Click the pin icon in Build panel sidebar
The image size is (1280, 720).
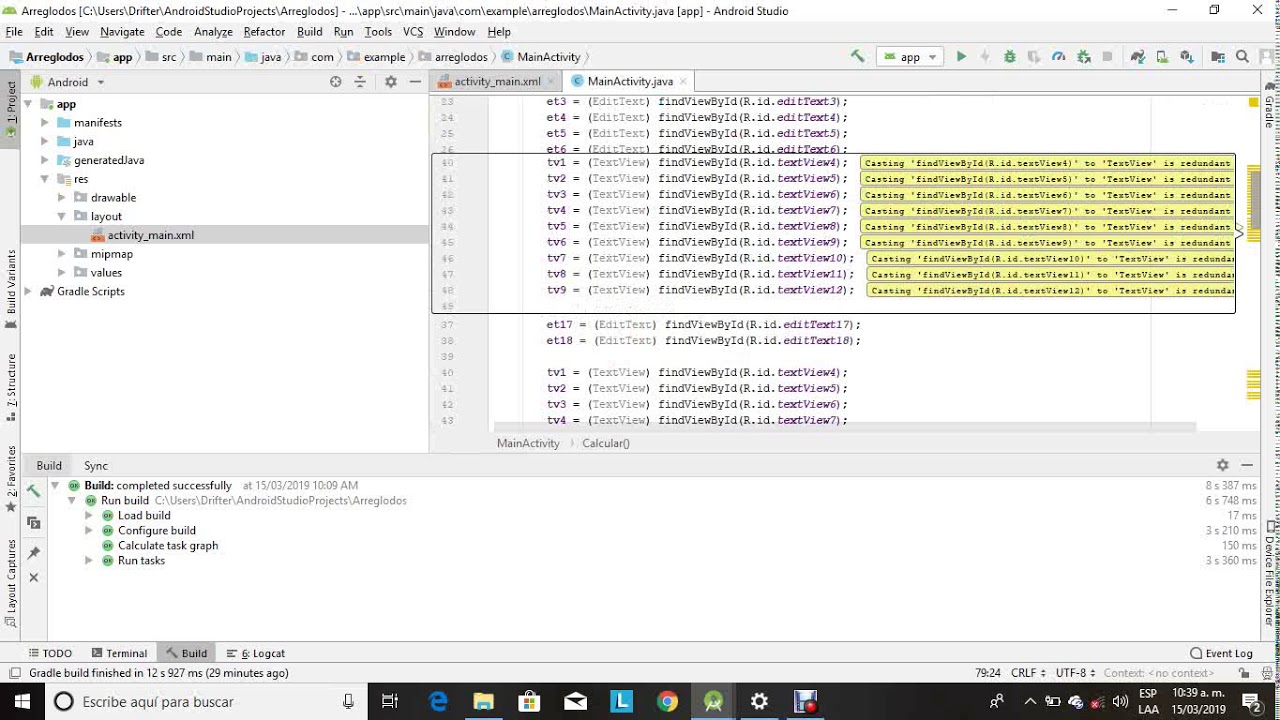33,552
